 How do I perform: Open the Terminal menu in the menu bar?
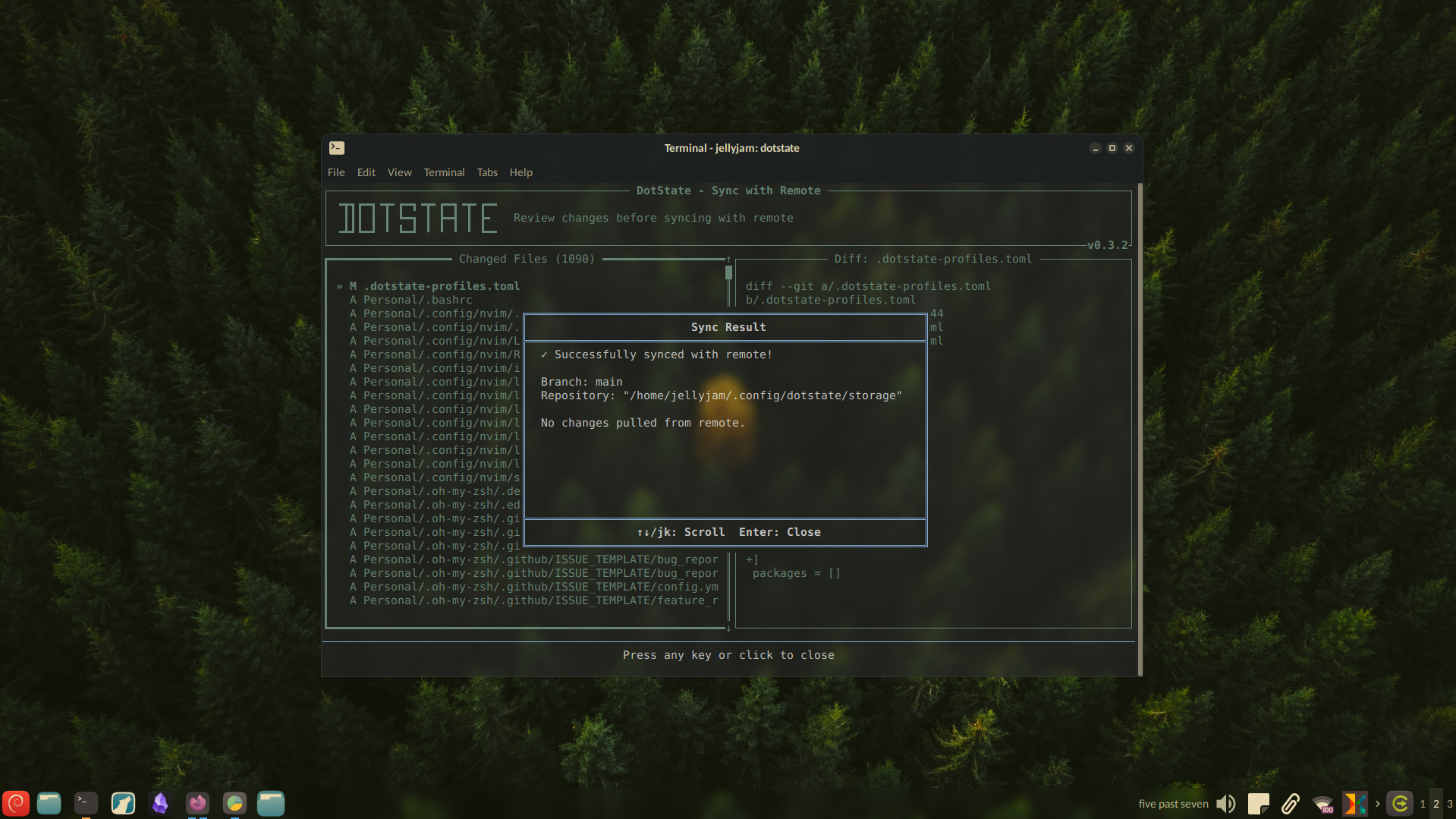(x=444, y=172)
